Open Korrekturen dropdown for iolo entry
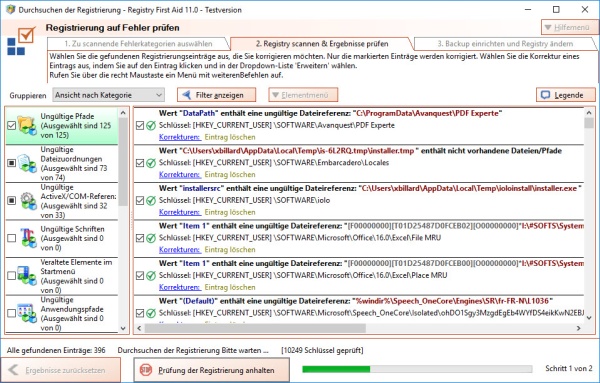 (179, 212)
